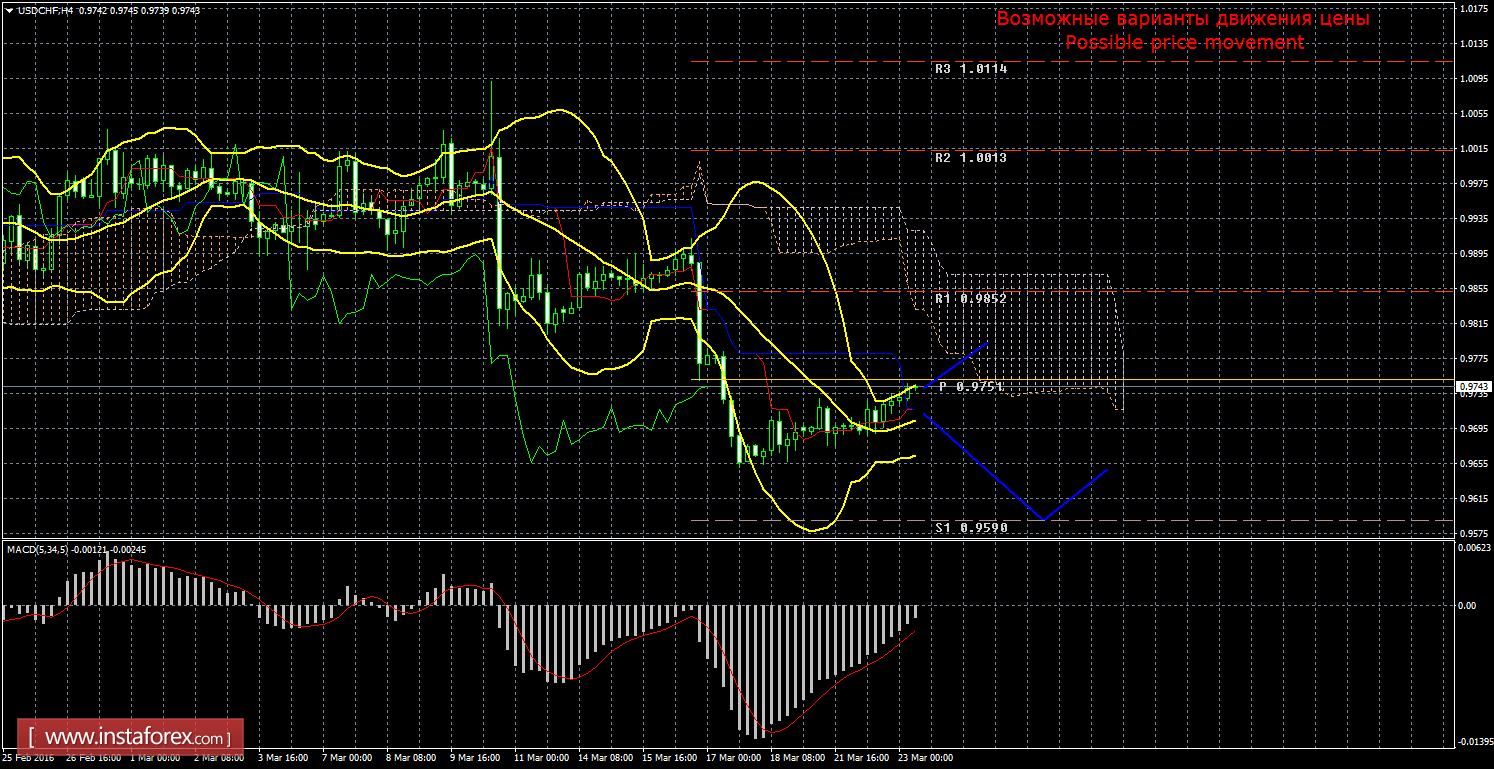Click the '2 Mar 08:00' time label
The width and height of the screenshot is (1494, 769).
218,759
